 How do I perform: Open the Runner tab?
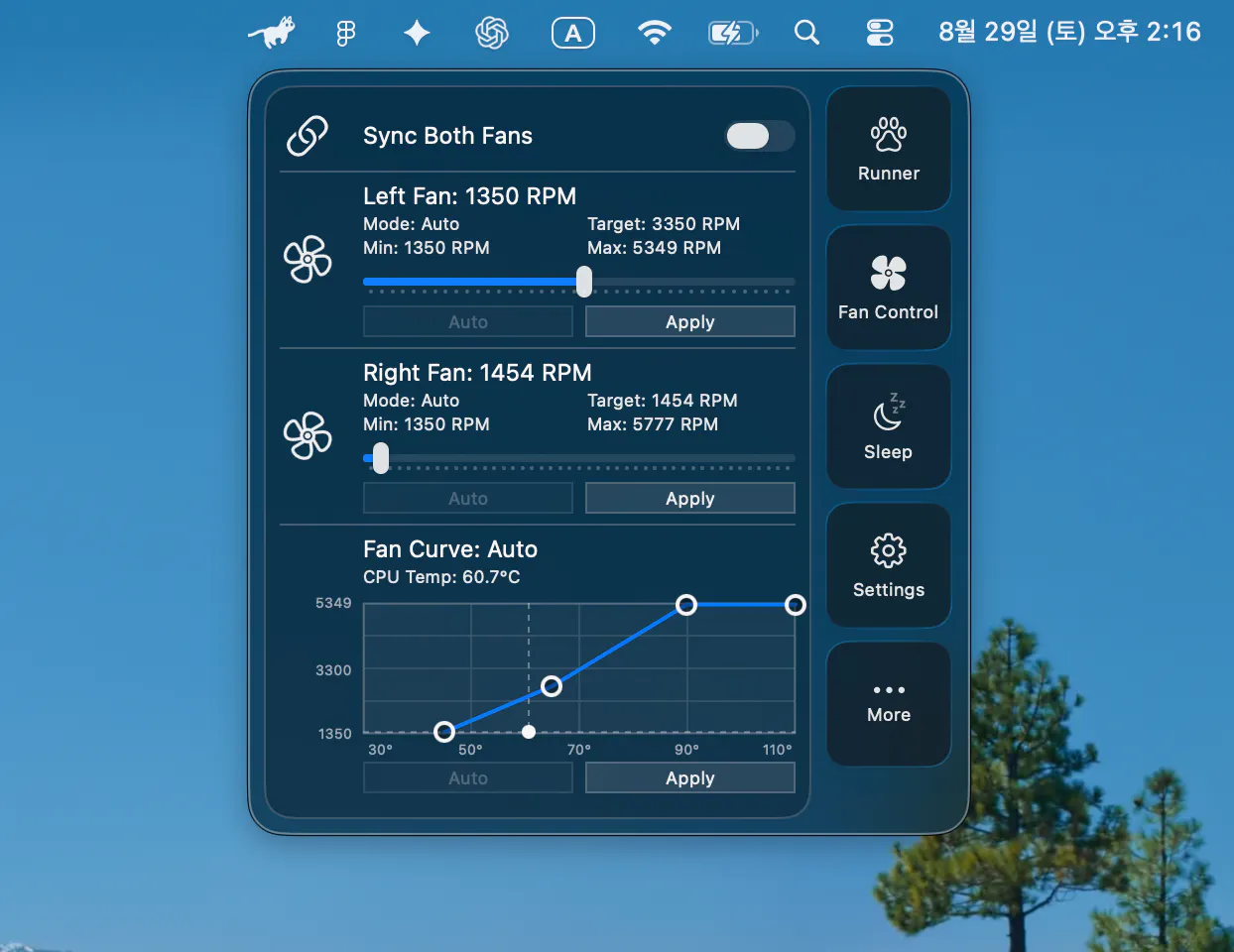[x=889, y=149]
